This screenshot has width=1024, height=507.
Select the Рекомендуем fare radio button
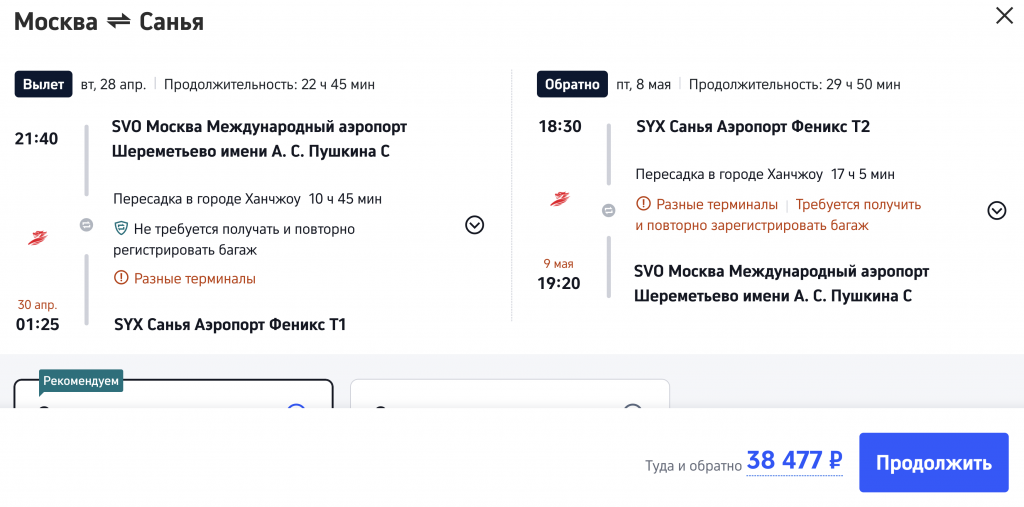point(295,408)
